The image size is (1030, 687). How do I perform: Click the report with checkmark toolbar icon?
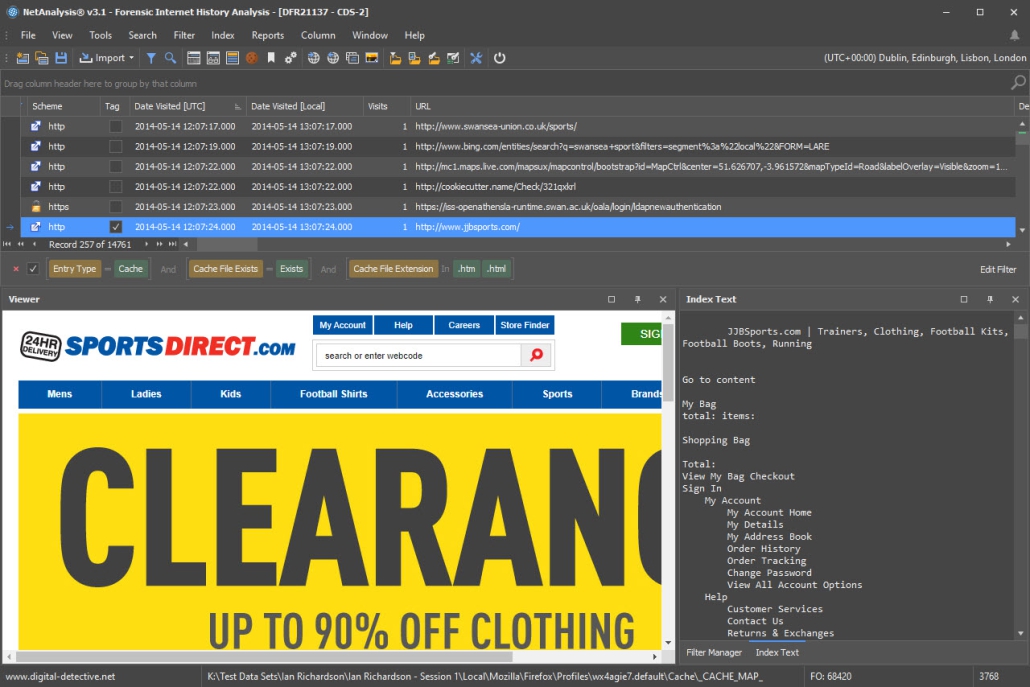click(453, 58)
